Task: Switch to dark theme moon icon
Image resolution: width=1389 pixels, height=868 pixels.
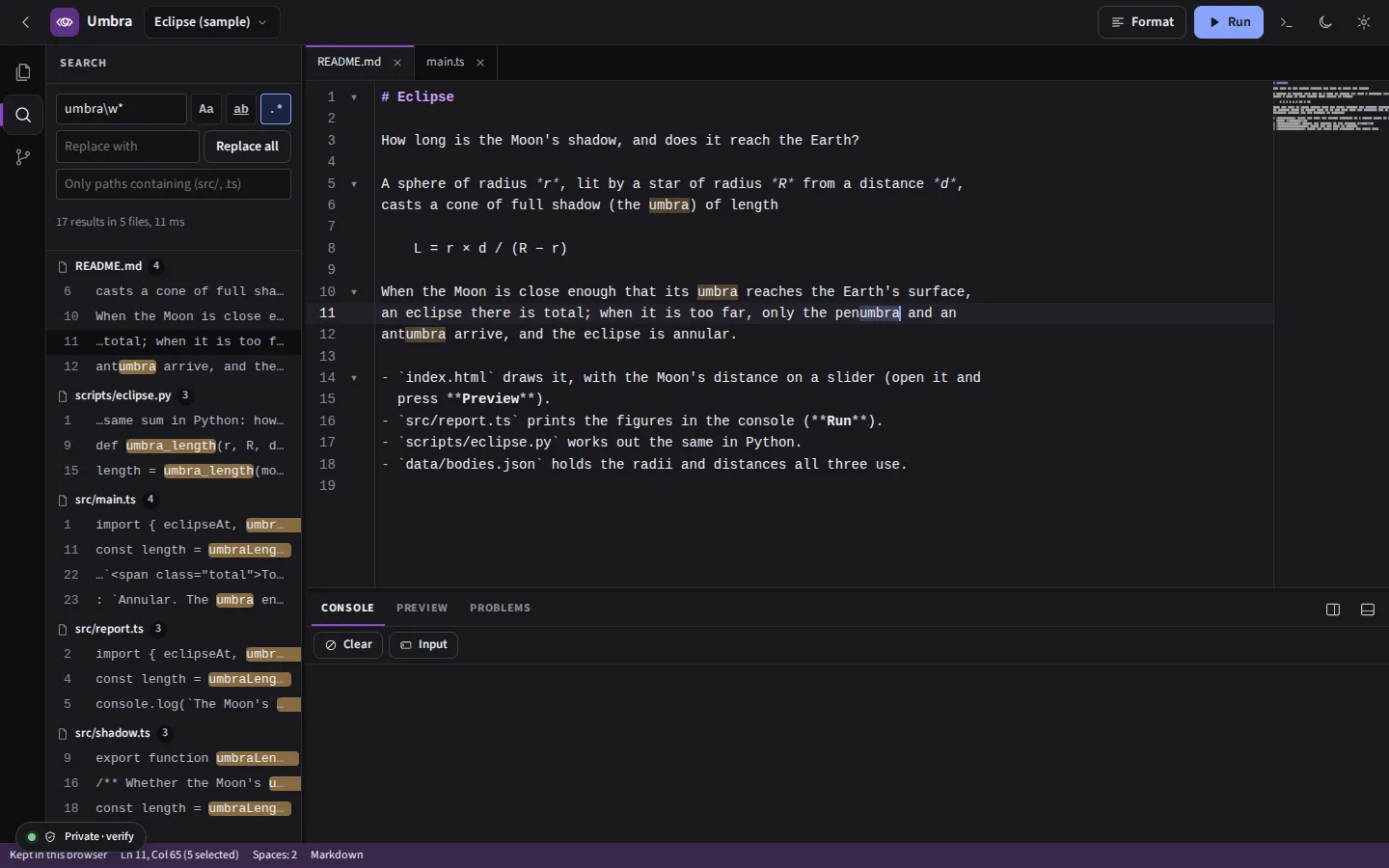Action: click(x=1325, y=22)
